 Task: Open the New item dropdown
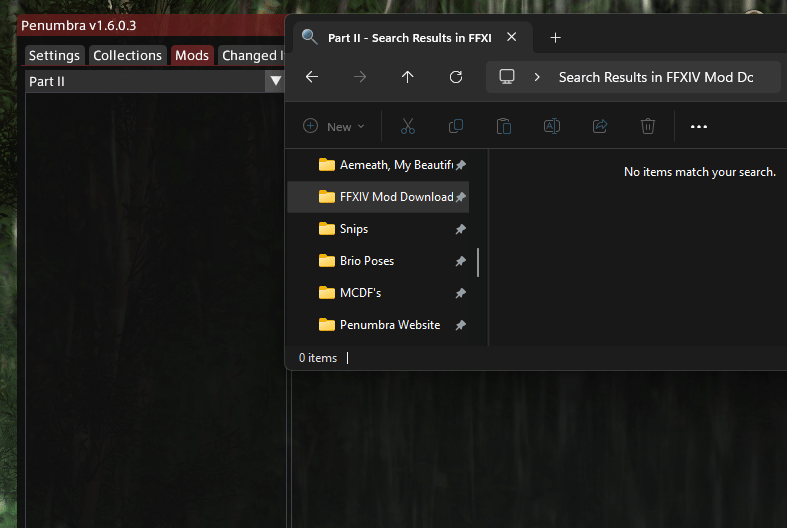click(x=335, y=126)
